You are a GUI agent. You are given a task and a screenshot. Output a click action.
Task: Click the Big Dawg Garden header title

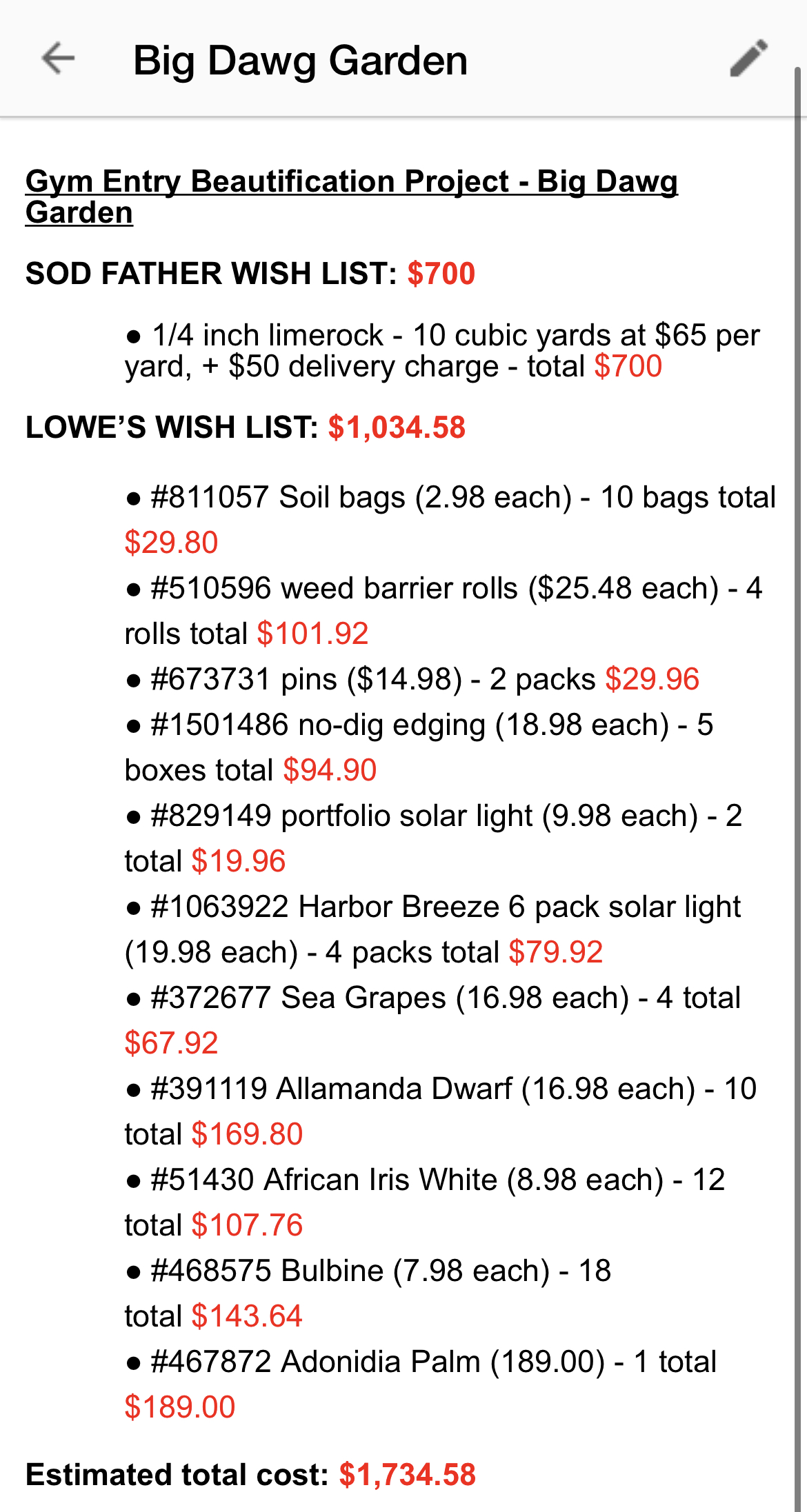coord(300,61)
